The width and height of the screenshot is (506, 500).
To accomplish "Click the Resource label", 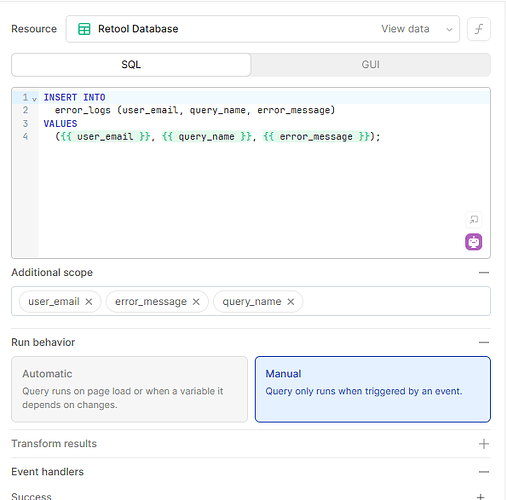I will pos(34,29).
